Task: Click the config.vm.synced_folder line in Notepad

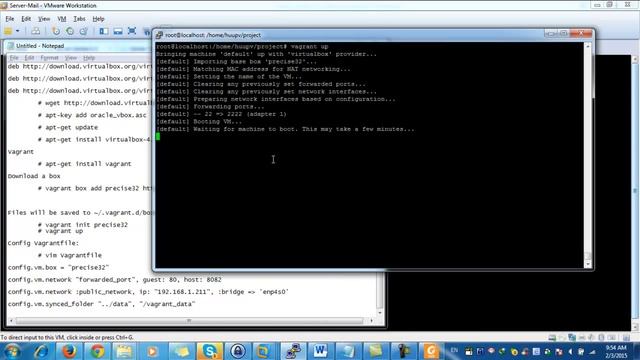Action: tap(101, 304)
